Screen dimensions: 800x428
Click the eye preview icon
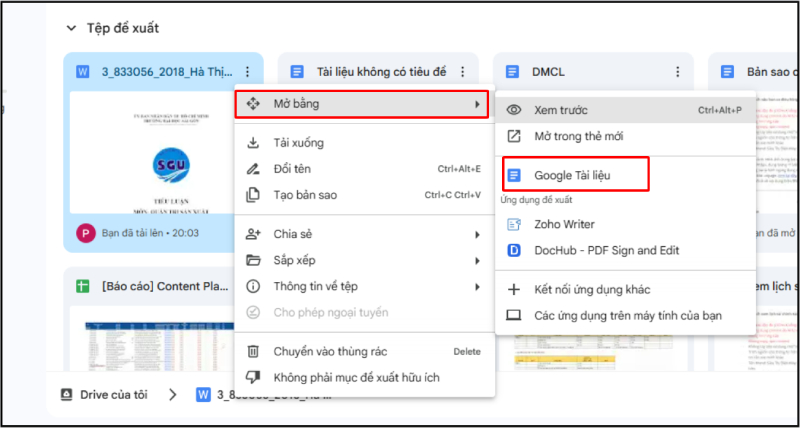(514, 110)
